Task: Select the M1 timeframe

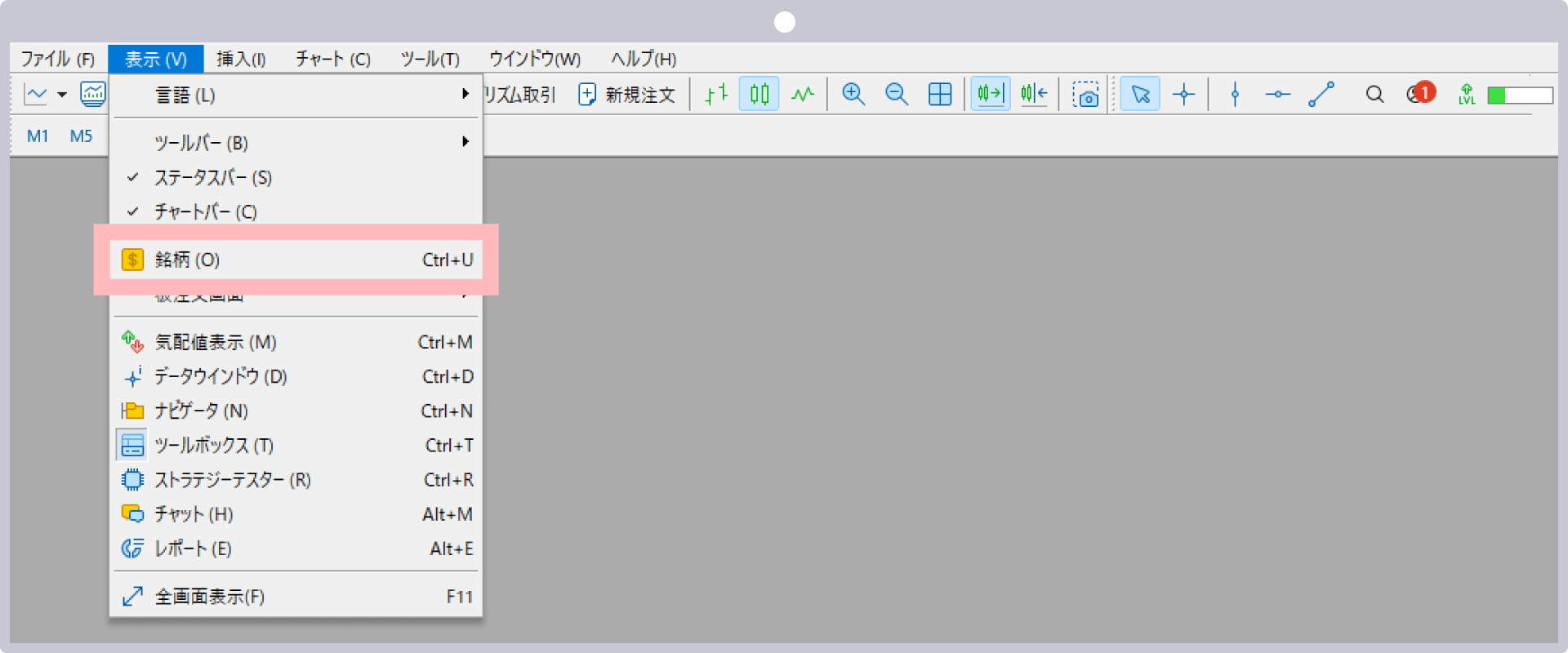Action: pyautogui.click(x=38, y=136)
